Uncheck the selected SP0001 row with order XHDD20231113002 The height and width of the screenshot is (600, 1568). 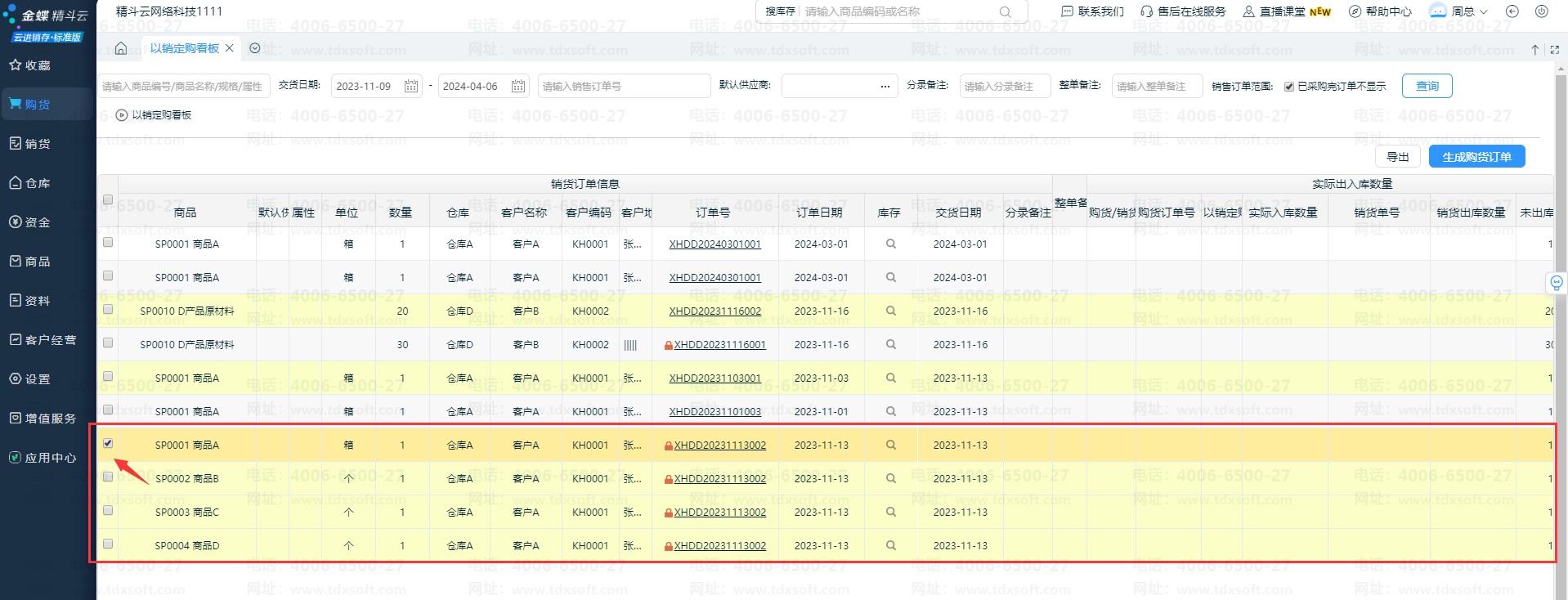[108, 443]
